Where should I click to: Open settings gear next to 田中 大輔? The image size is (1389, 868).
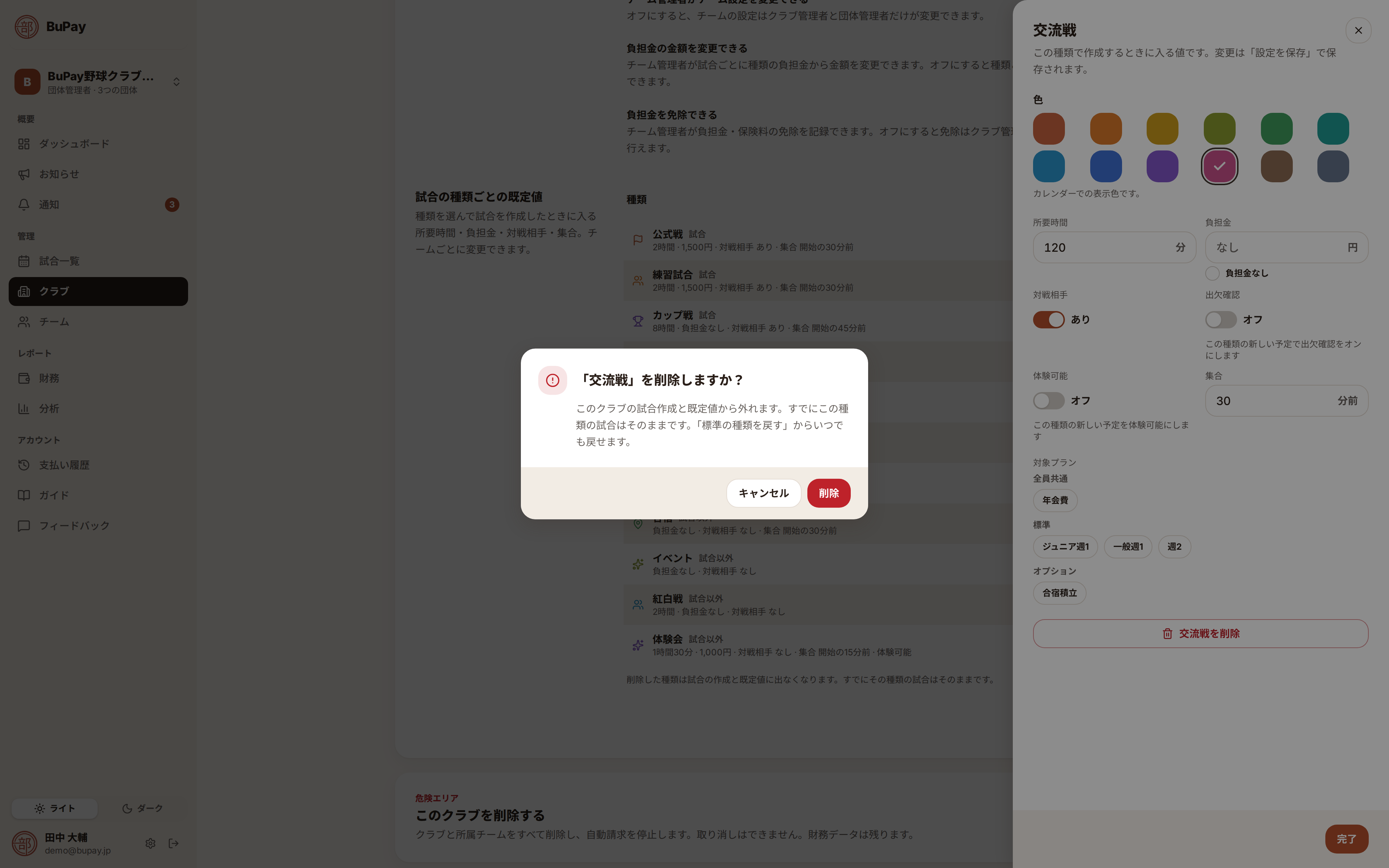150,843
